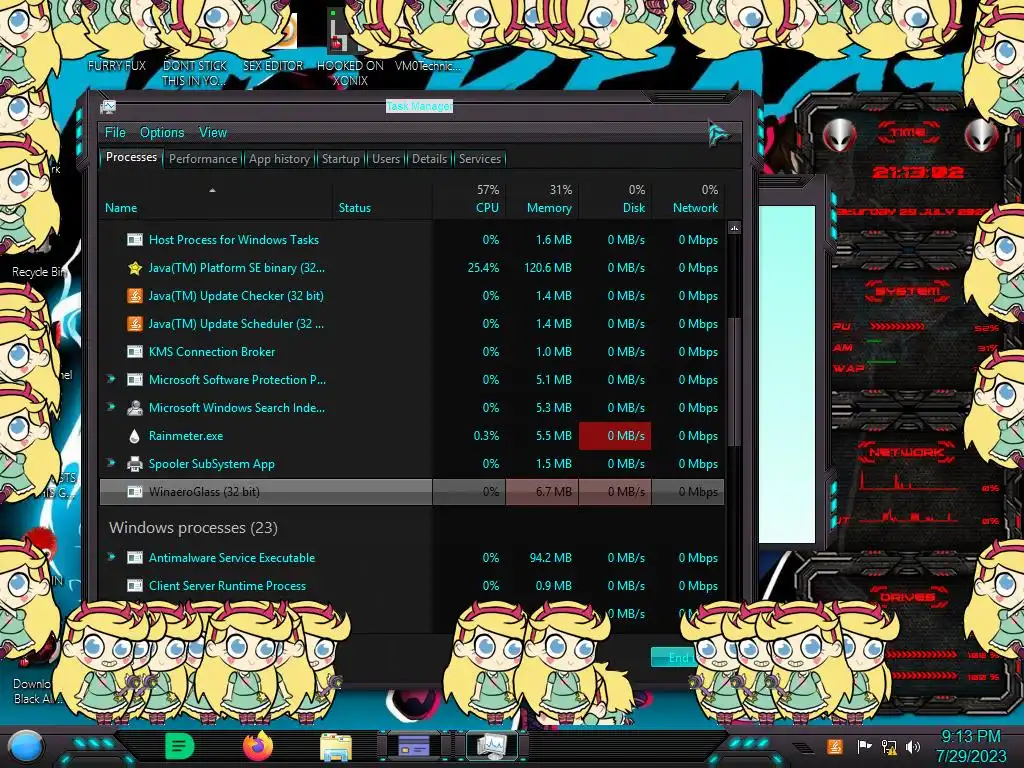Image resolution: width=1024 pixels, height=768 pixels.
Task: Expand the Microsoft Software Protection process
Action: click(111, 379)
